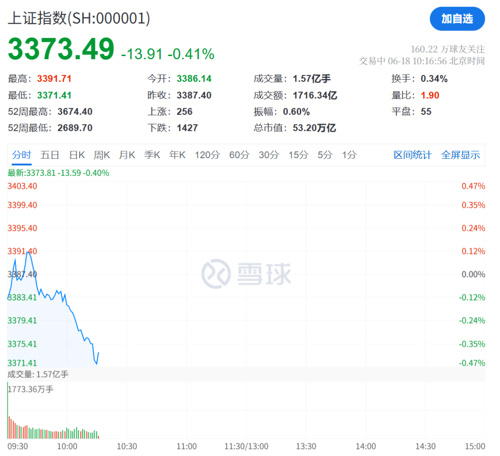Click the 上证指数(SH:000001) title
This screenshot has height=456, width=500.
(79, 18)
